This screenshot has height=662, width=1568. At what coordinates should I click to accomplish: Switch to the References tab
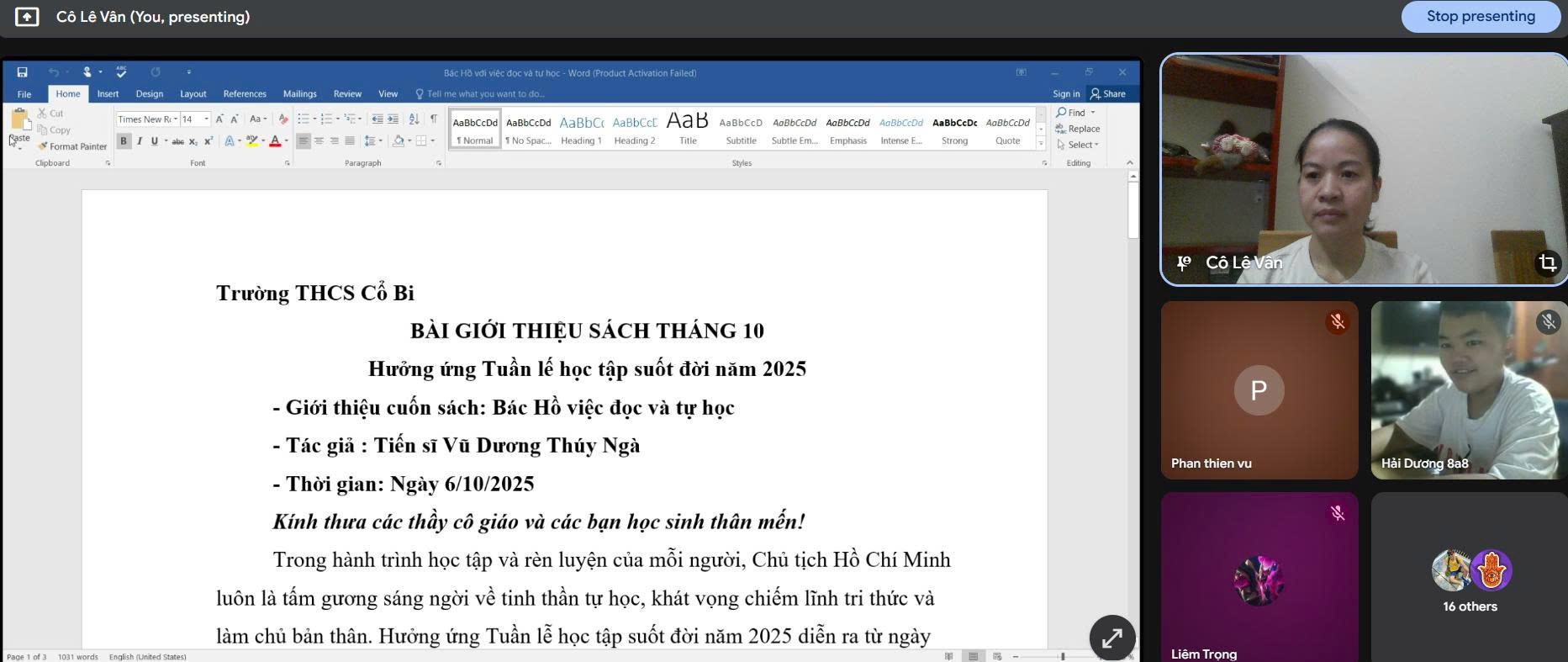245,94
